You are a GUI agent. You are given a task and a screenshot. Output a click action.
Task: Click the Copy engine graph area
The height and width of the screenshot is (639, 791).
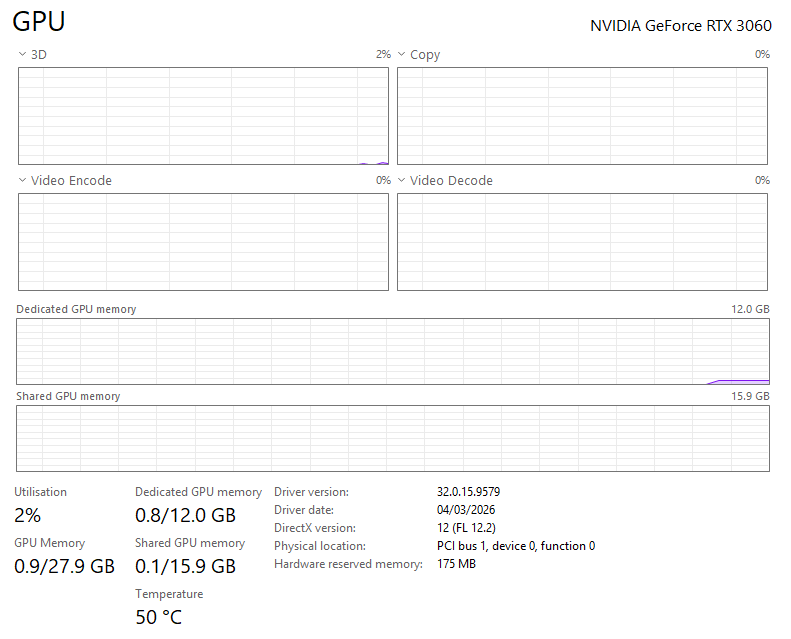[x=582, y=116]
